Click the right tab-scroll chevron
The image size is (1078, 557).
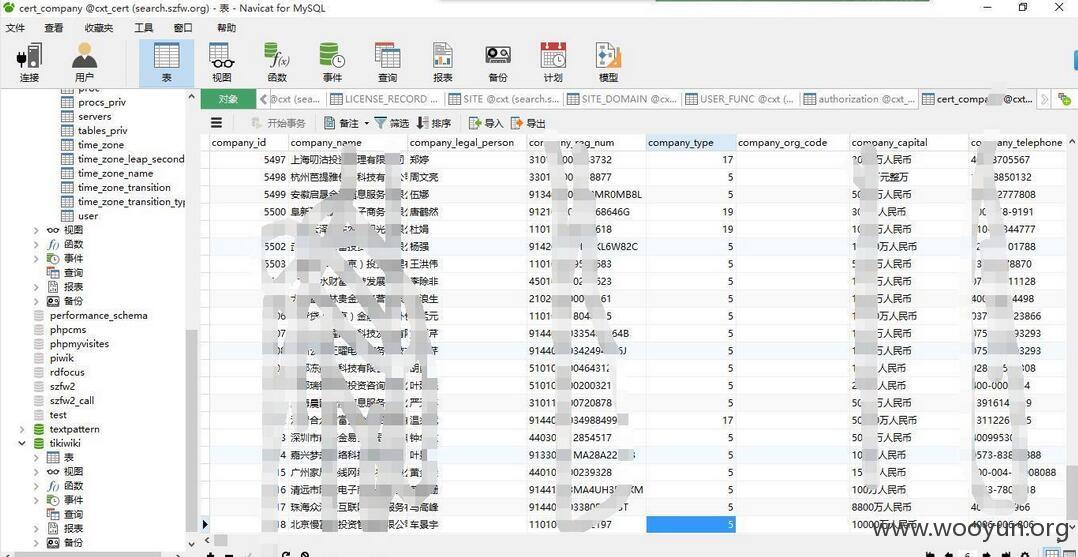[1044, 99]
